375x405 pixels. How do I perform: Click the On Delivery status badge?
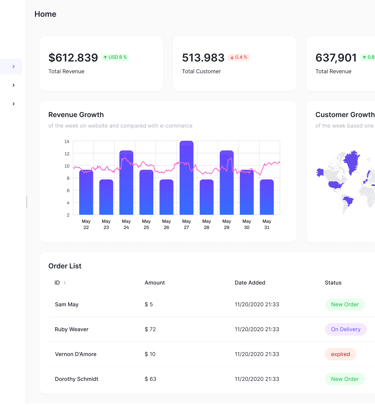point(346,329)
